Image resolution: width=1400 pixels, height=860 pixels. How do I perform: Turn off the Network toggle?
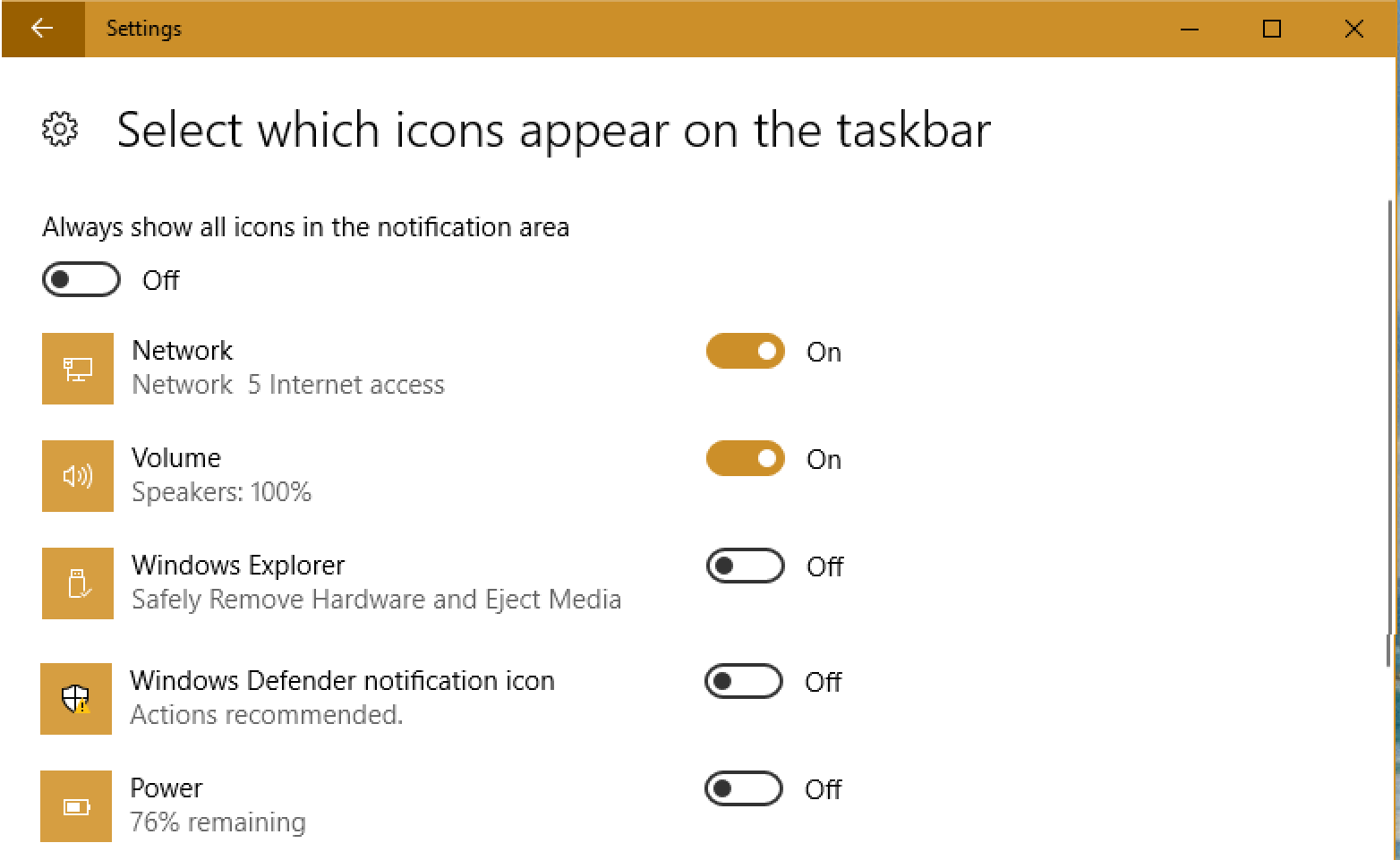pyautogui.click(x=745, y=351)
